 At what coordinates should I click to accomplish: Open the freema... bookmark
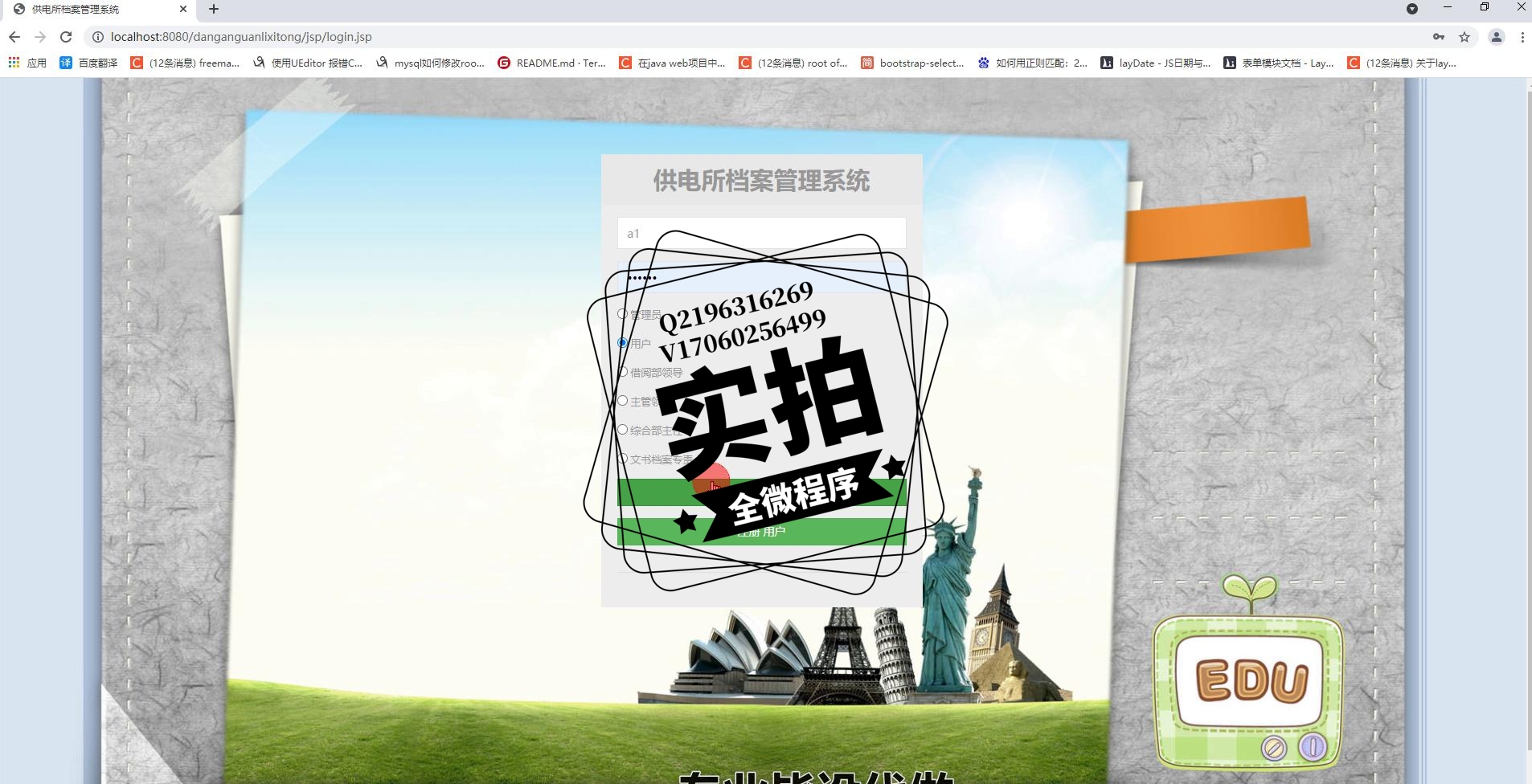185,63
